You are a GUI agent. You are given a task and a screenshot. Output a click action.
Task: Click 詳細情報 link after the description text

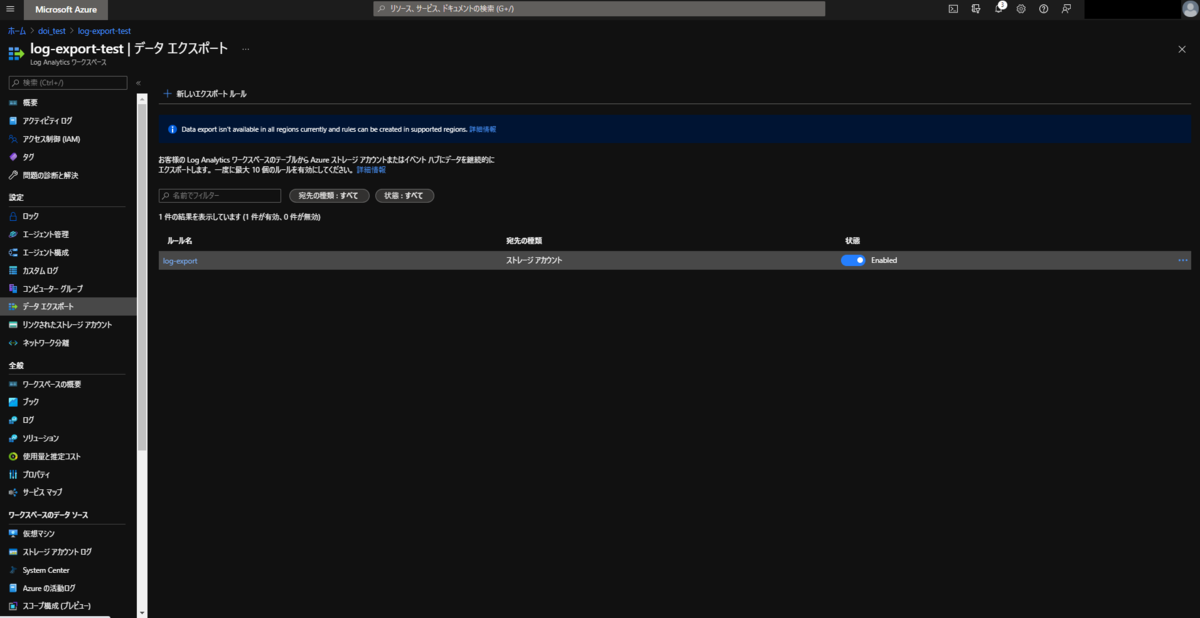(371, 170)
